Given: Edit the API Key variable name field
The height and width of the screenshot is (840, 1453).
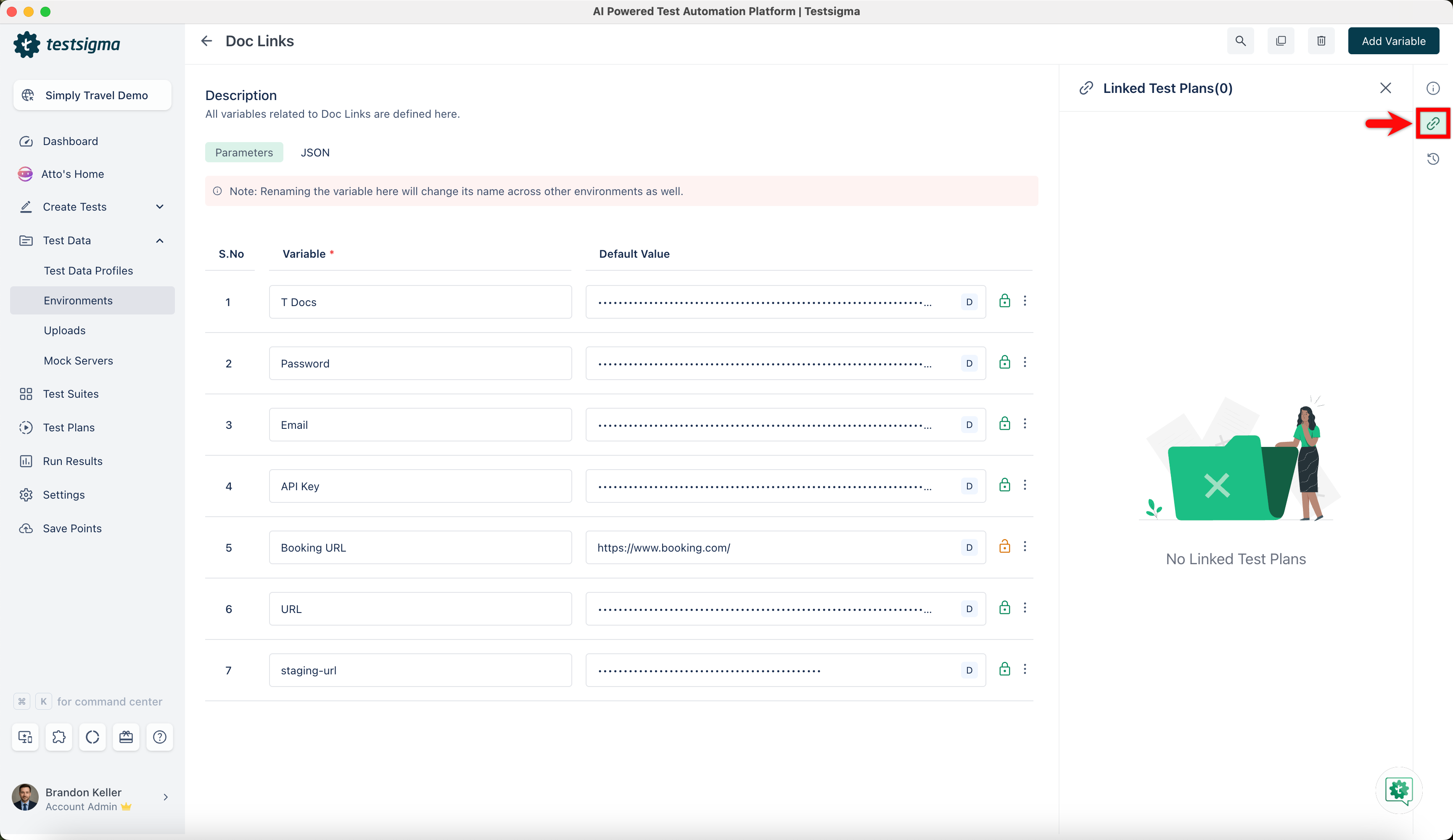Looking at the screenshot, I should [420, 486].
